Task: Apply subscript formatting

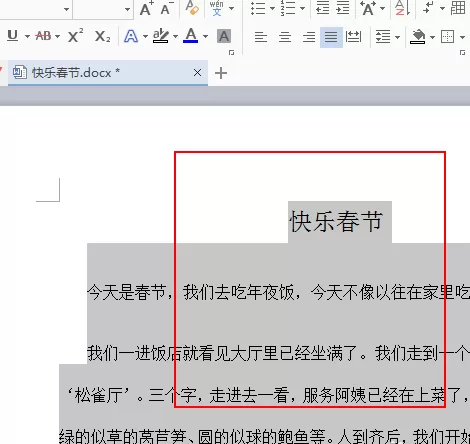Action: click(102, 36)
